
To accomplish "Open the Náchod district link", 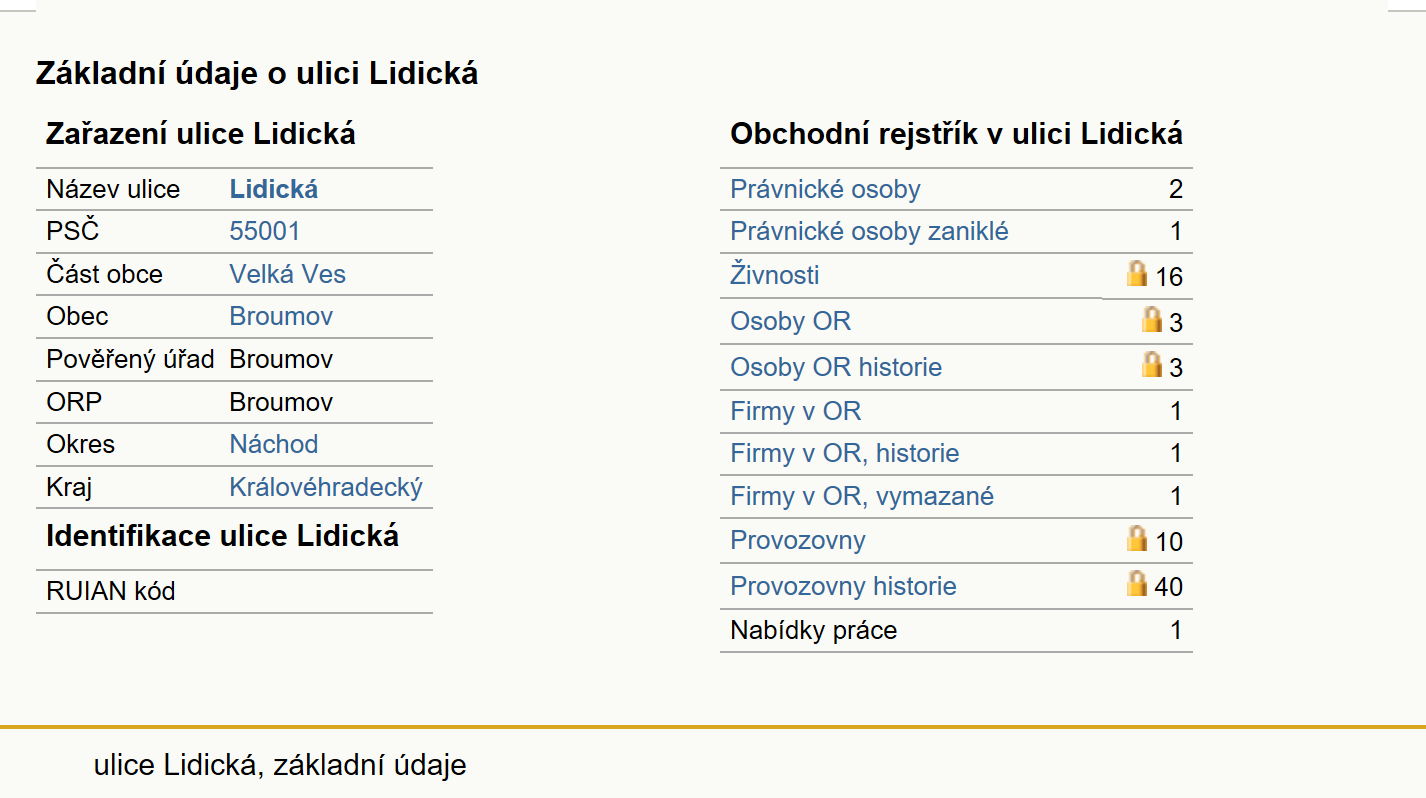I will pos(274,445).
